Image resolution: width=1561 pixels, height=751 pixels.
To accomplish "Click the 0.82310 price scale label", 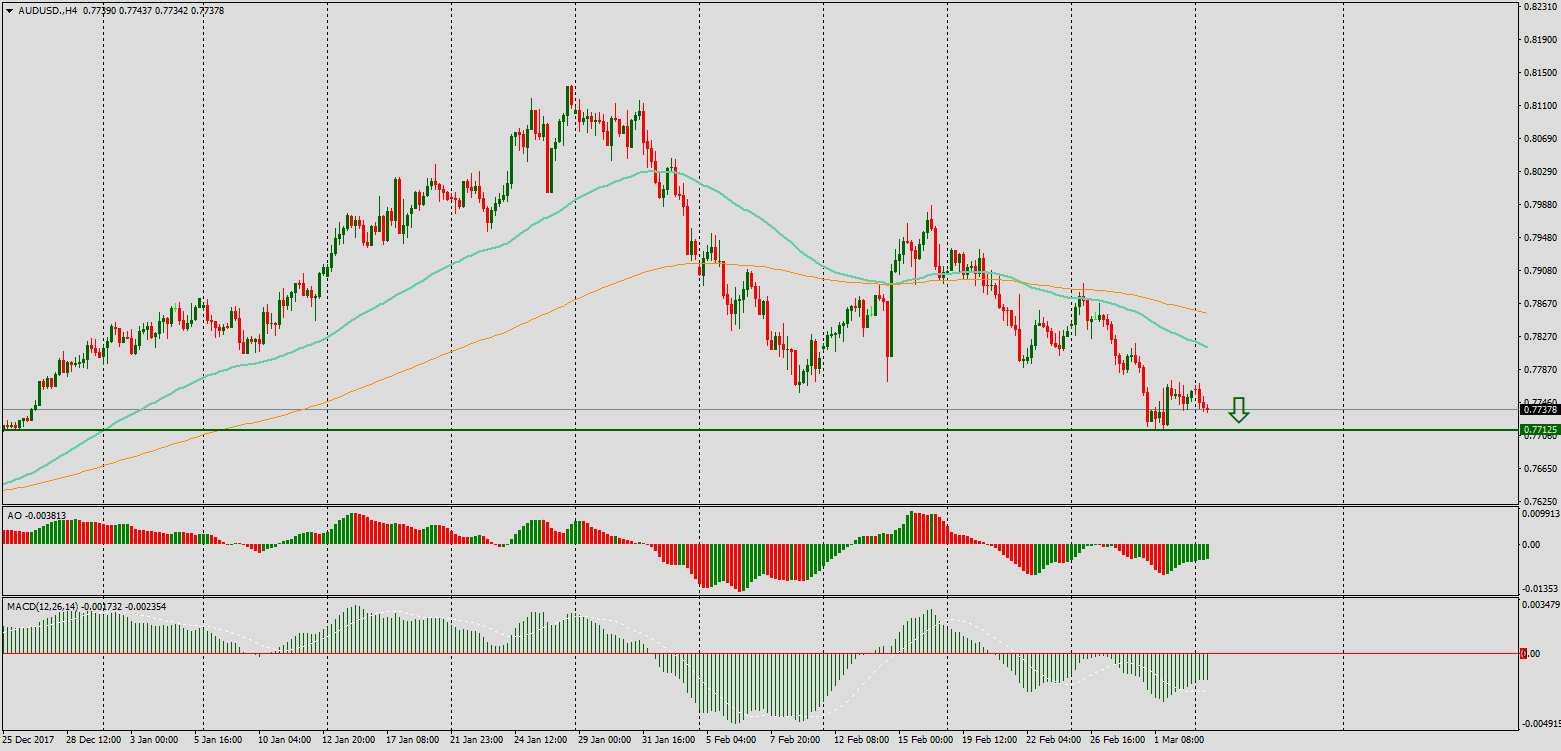I will point(1540,6).
